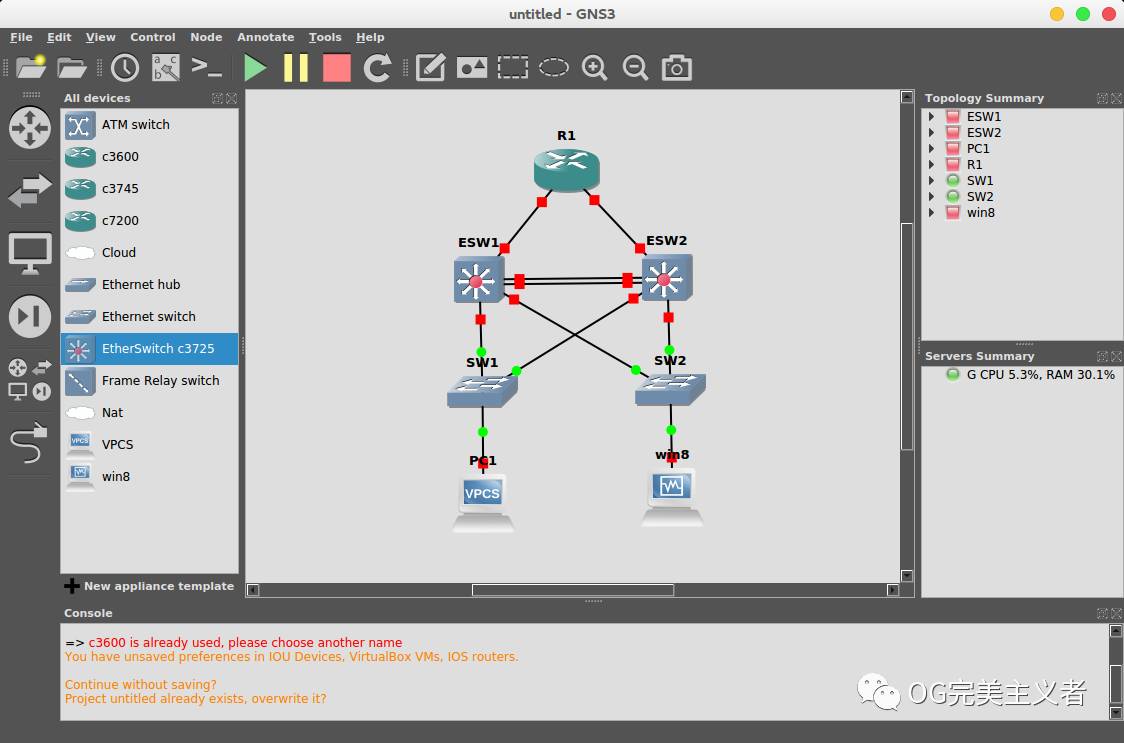Open the View menu
The width and height of the screenshot is (1124, 743).
(x=100, y=37)
